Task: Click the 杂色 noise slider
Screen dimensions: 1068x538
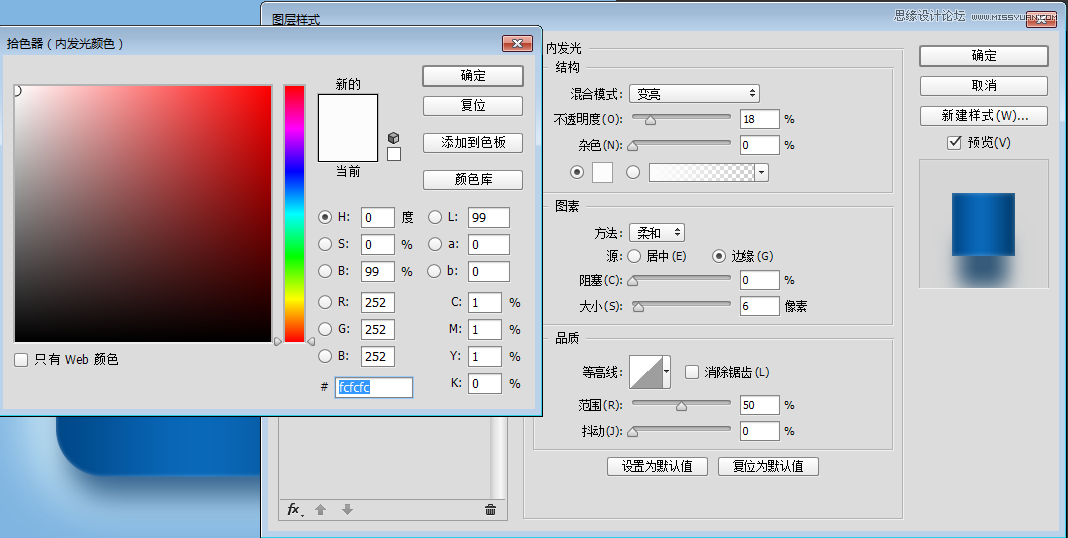Action: click(681, 144)
